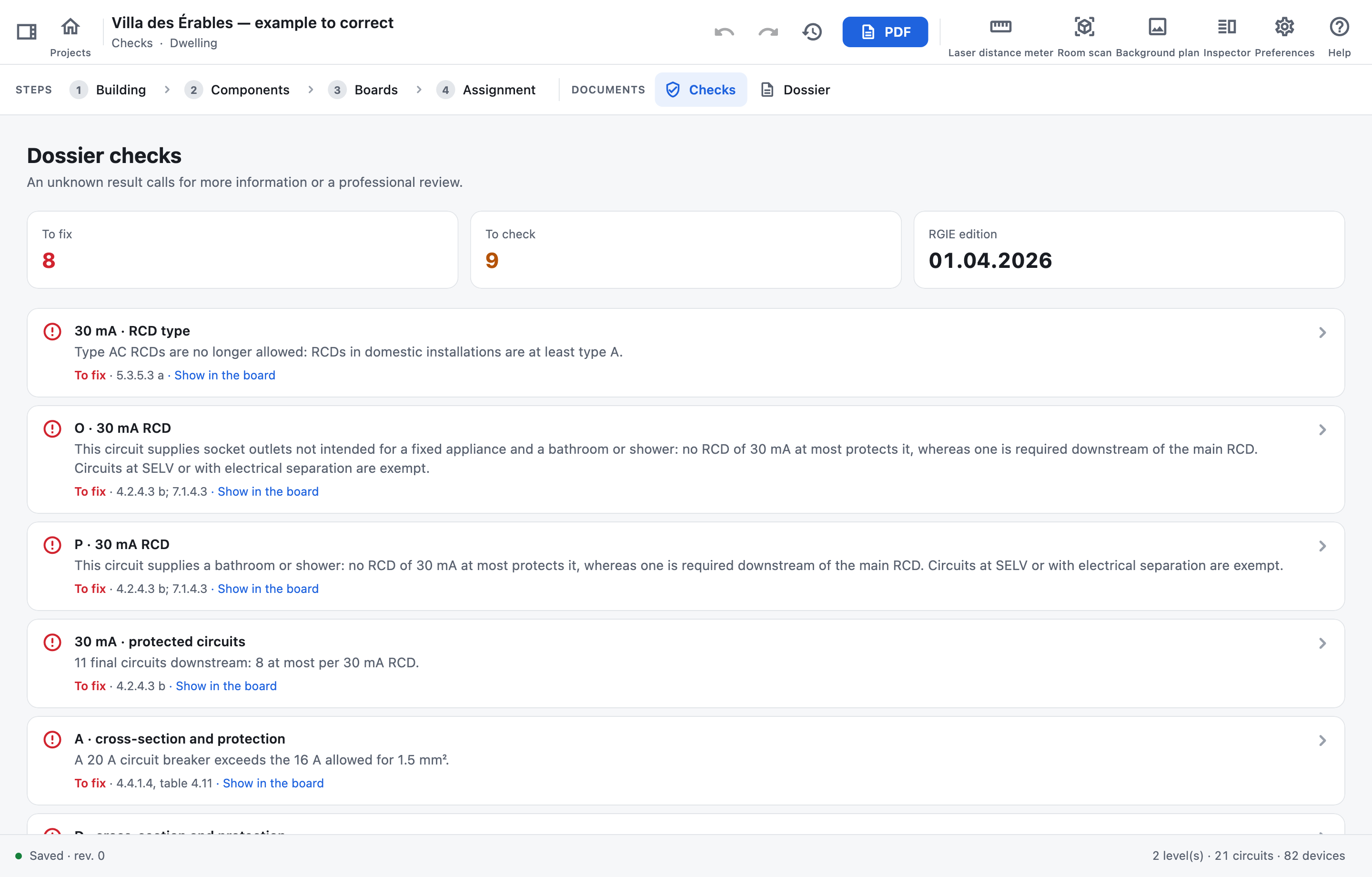
Task: Toggle the sidebar panel icon
Action: 26,31
